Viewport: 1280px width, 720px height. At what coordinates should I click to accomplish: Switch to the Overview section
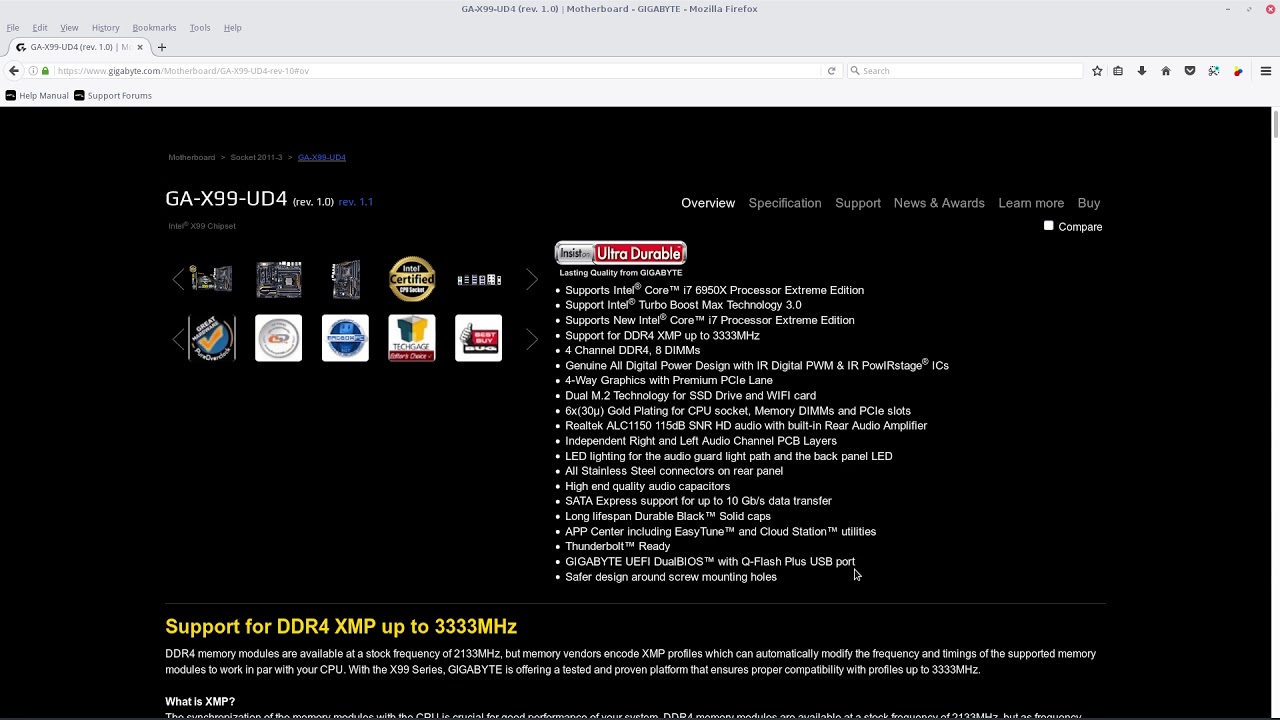(708, 203)
